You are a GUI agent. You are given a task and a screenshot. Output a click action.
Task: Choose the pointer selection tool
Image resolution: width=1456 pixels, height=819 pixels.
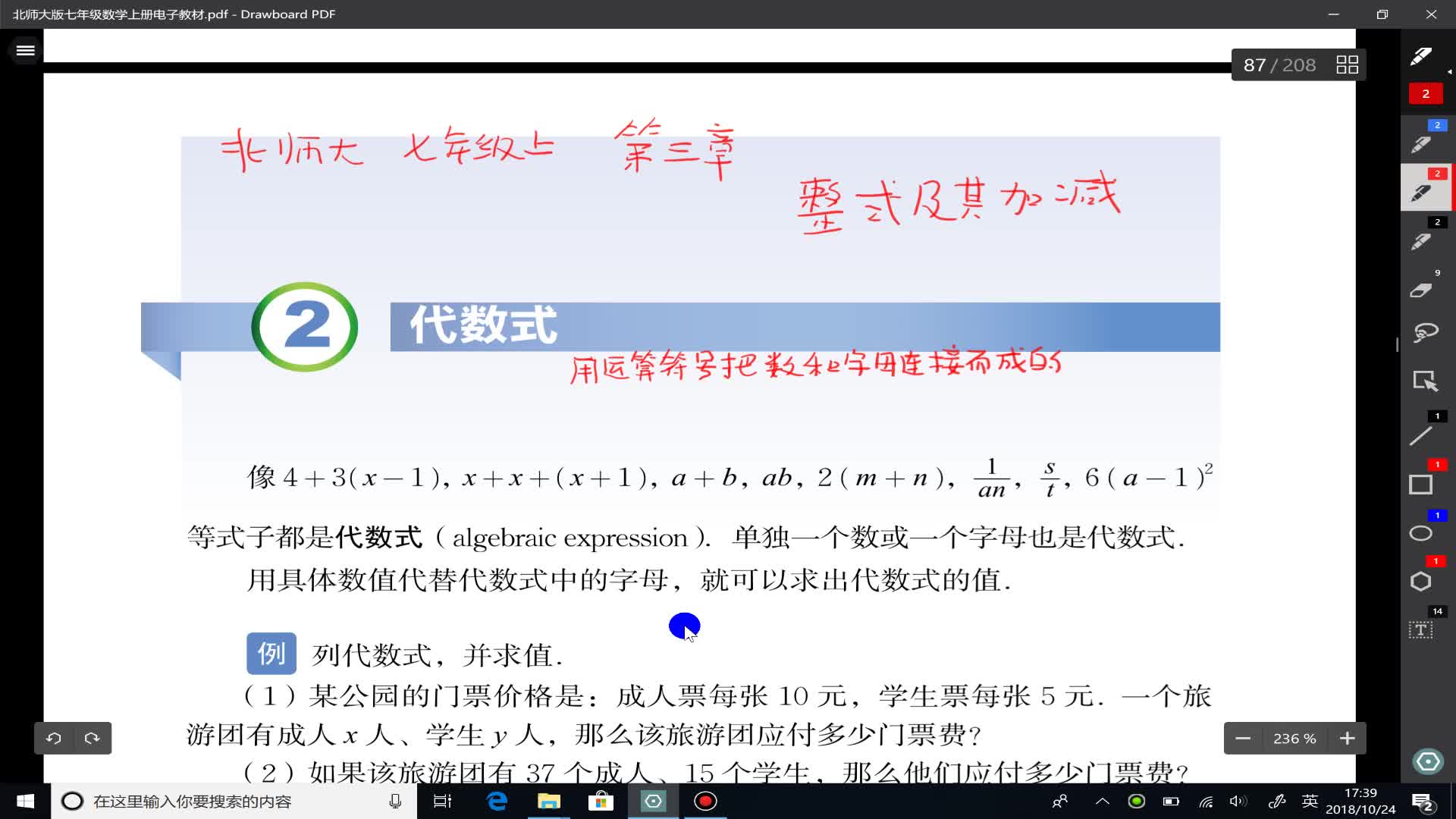1426,381
